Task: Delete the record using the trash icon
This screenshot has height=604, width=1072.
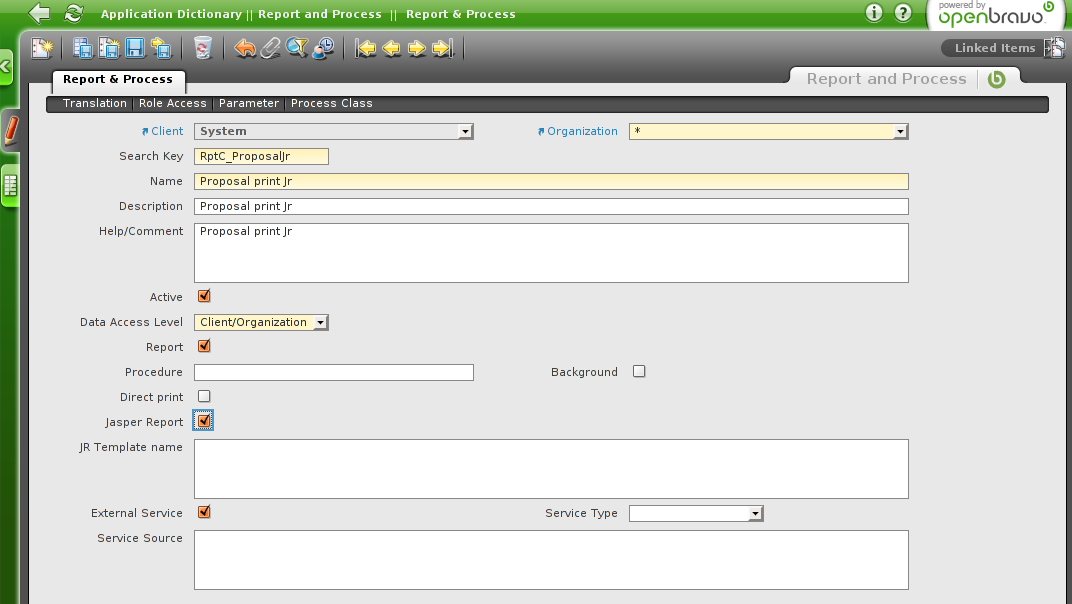Action: tap(202, 48)
